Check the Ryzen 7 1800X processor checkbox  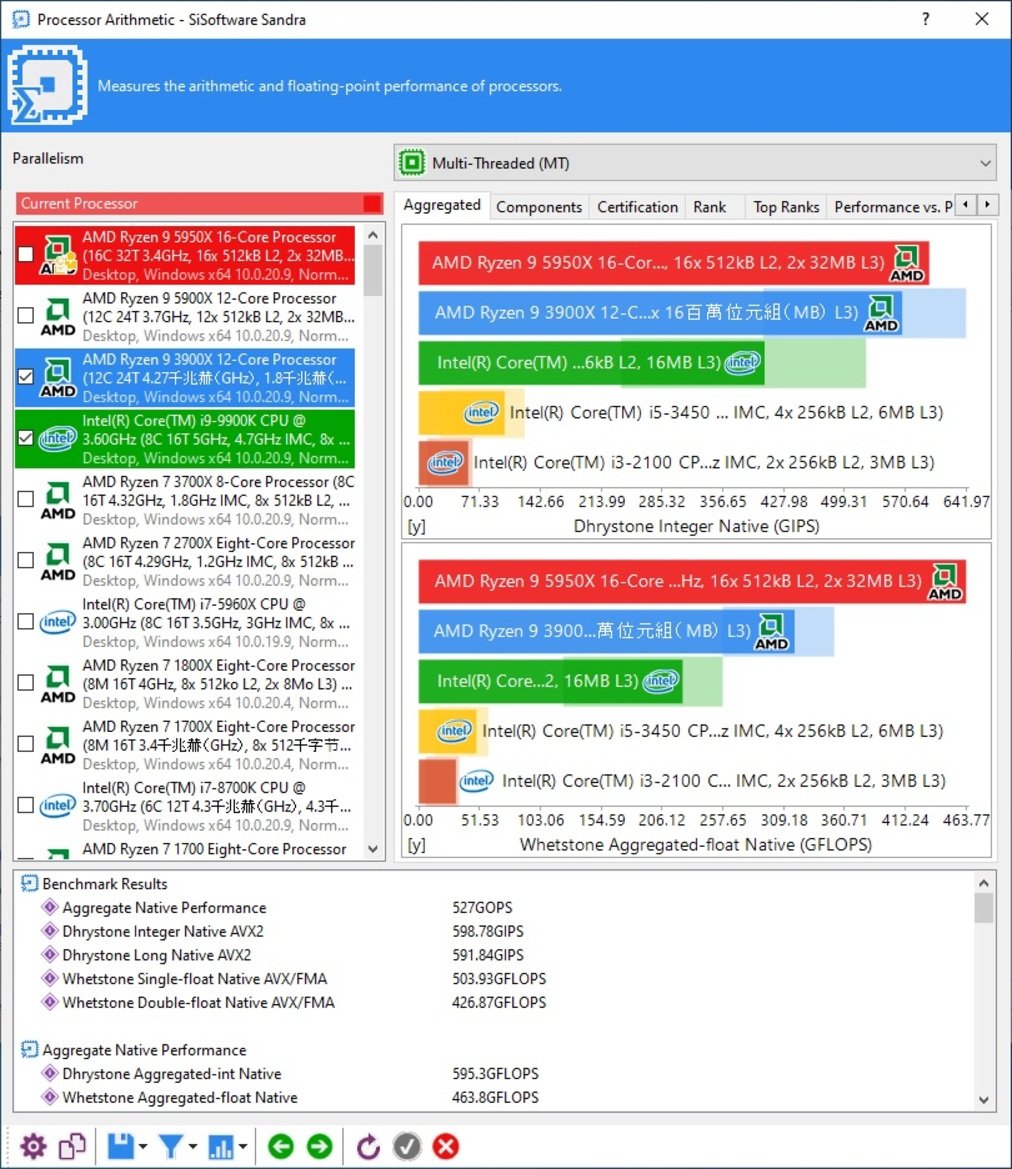[26, 683]
